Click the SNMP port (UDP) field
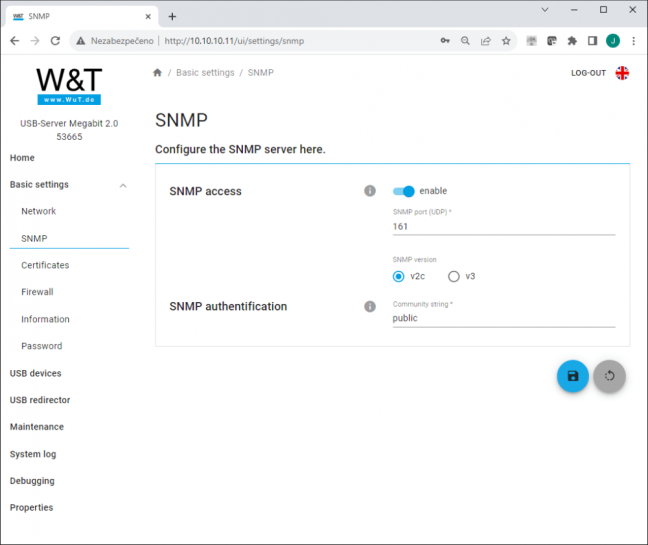This screenshot has width=648, height=545. click(x=504, y=226)
